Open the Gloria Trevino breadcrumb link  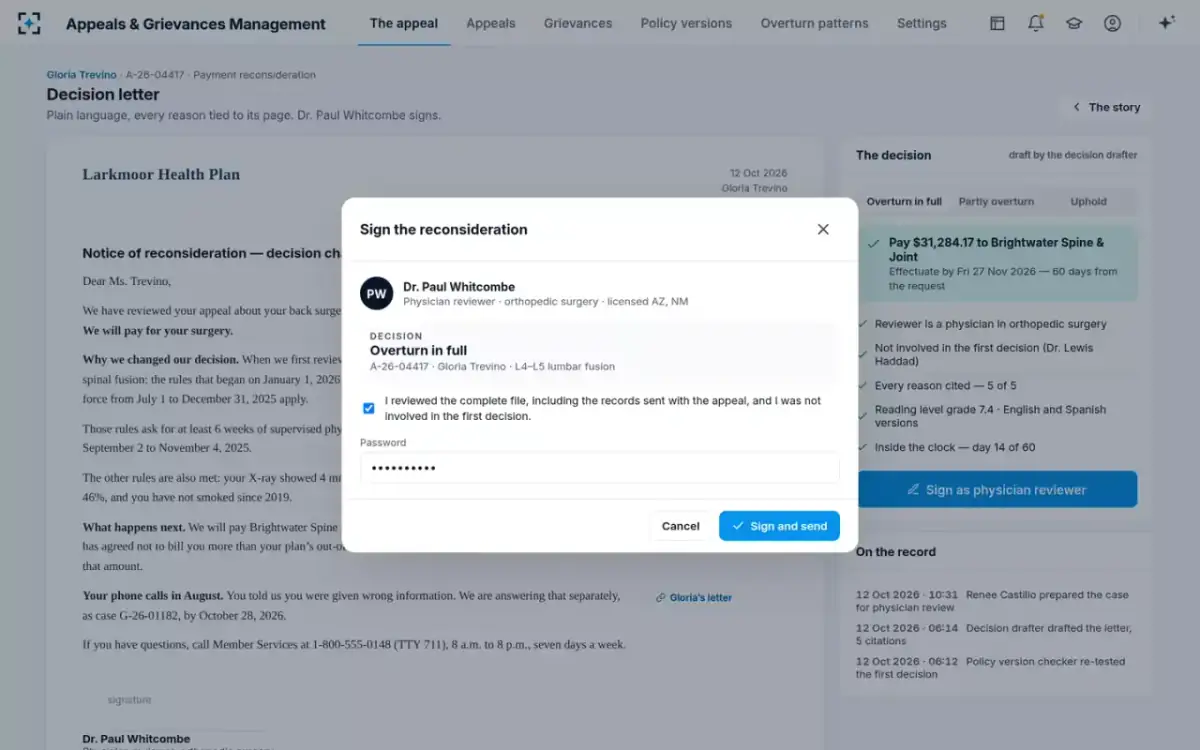[82, 75]
